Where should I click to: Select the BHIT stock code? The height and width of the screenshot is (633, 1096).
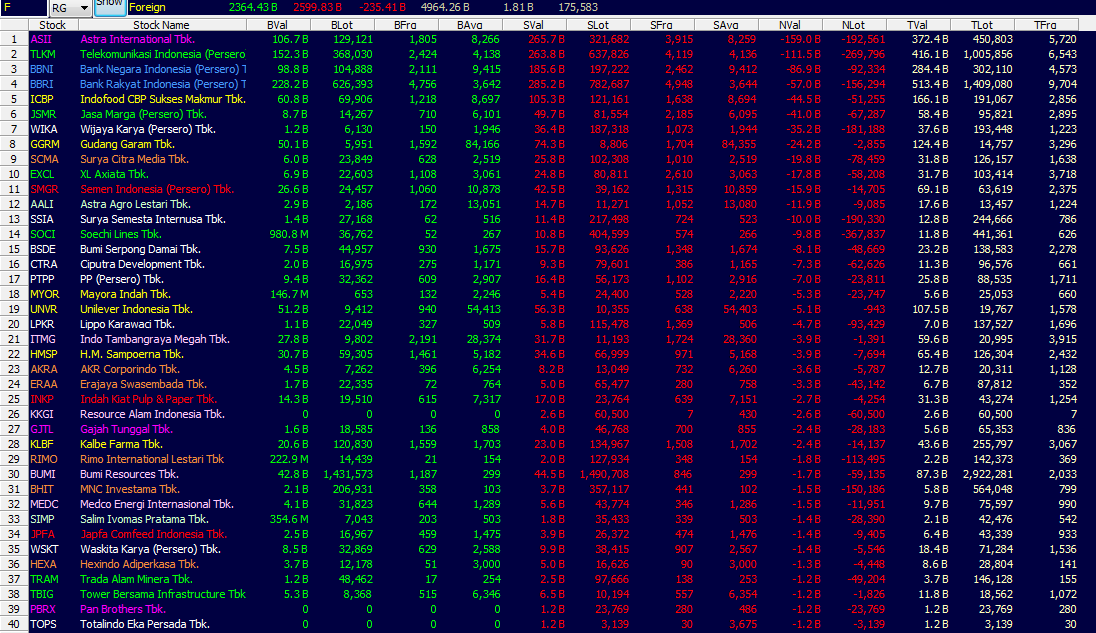tap(42, 490)
